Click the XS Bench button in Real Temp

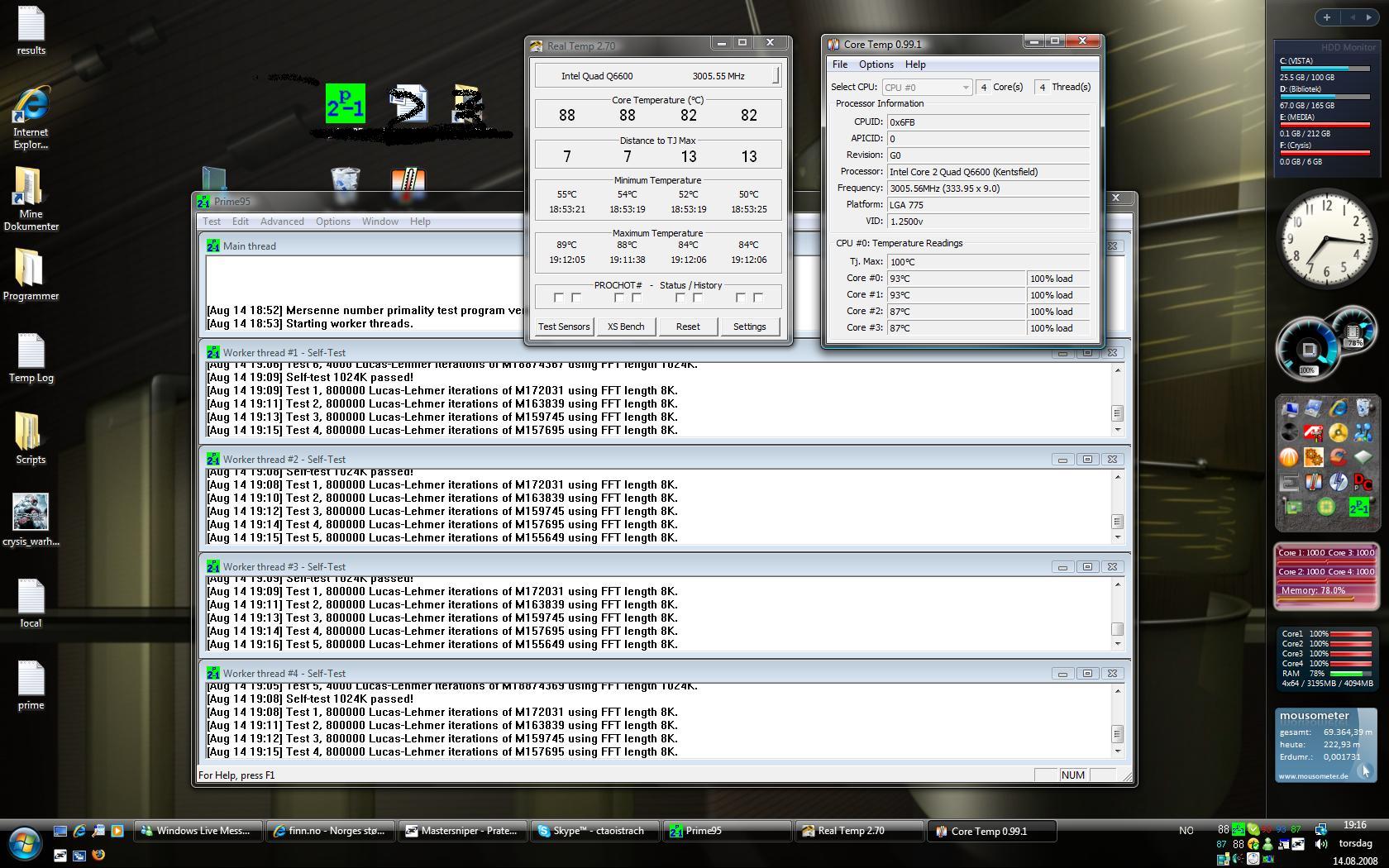coord(626,327)
